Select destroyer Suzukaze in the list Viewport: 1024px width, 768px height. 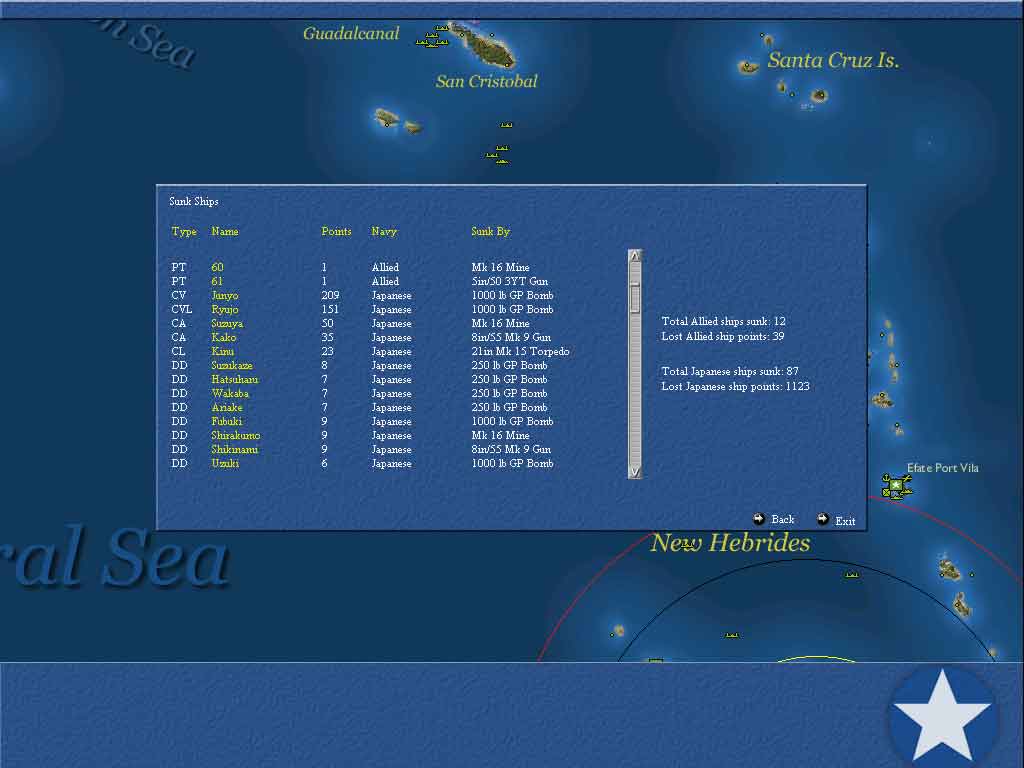pyautogui.click(x=232, y=366)
